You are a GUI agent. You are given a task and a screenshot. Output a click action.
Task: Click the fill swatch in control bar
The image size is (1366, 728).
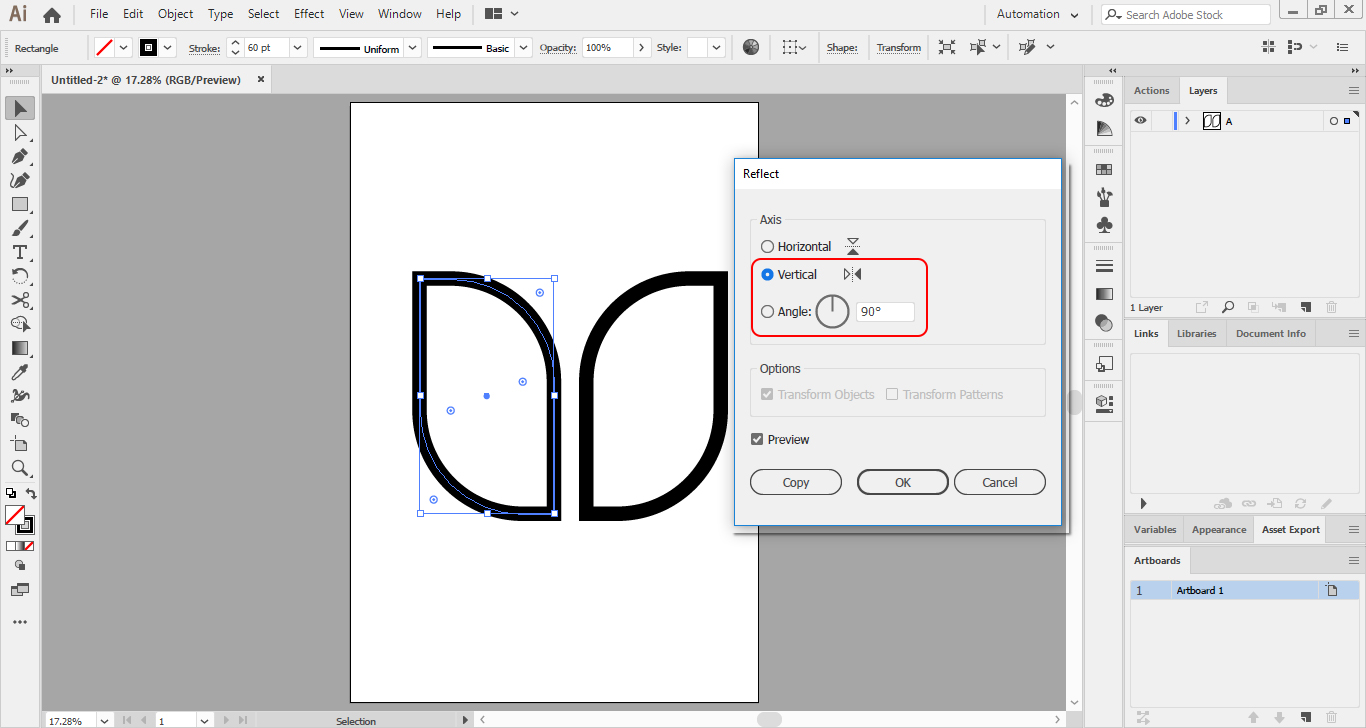pyautogui.click(x=104, y=47)
